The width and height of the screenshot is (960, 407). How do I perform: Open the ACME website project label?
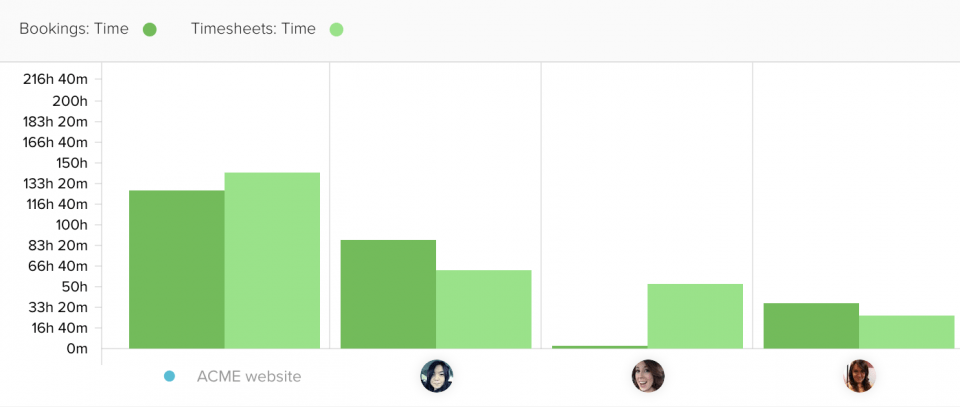click(249, 376)
